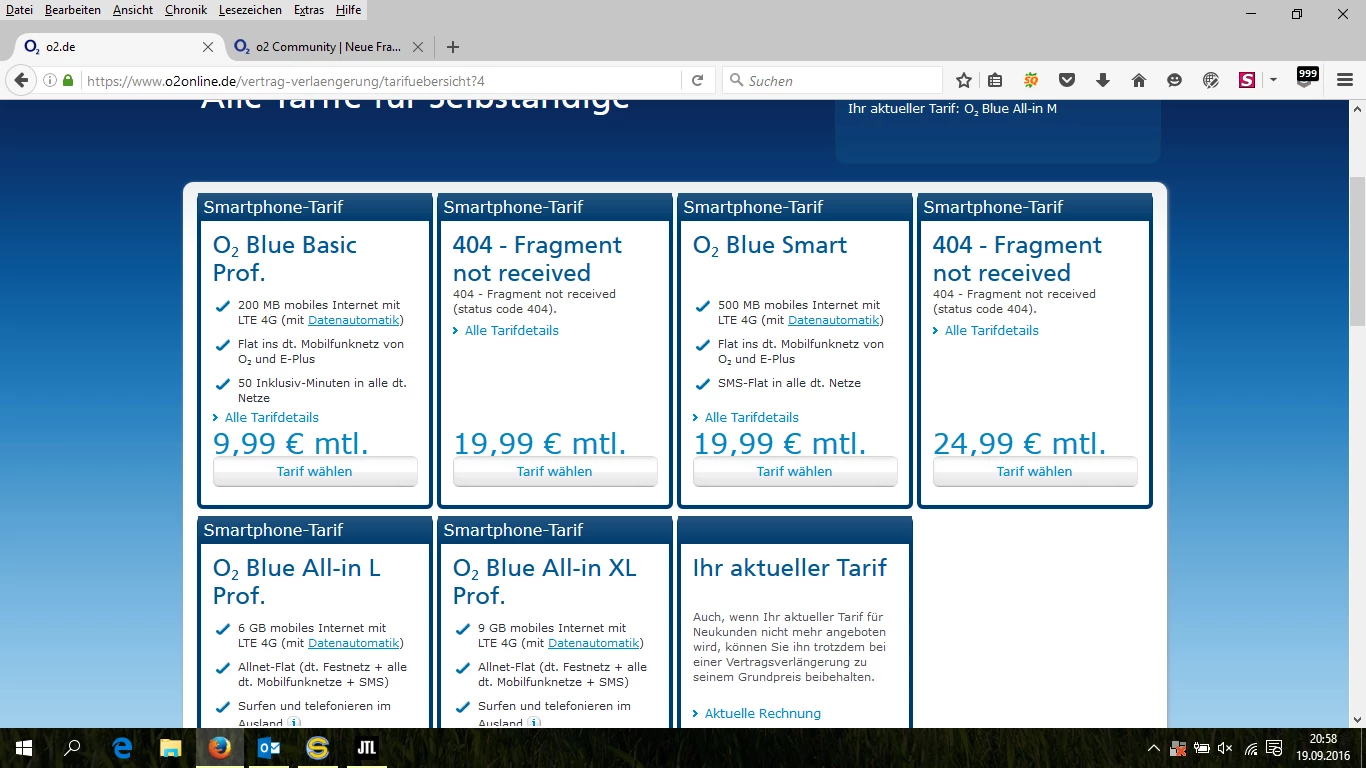Click the scrollbar down arrow
The height and width of the screenshot is (768, 1366).
click(1357, 719)
